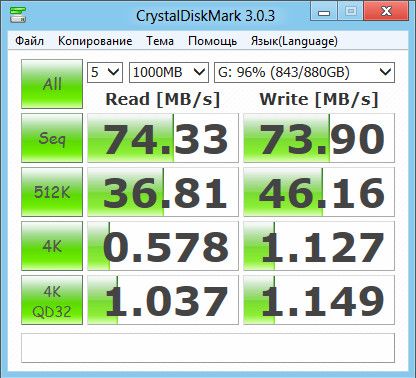Click the Seq read result 74.33

[x=163, y=138]
